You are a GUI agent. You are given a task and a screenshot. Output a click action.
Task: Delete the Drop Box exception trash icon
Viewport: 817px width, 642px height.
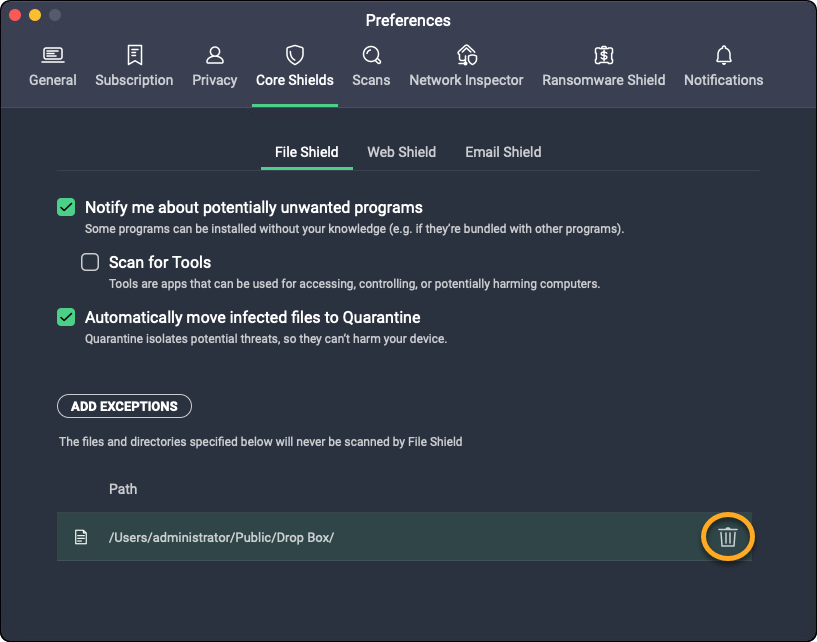(727, 537)
